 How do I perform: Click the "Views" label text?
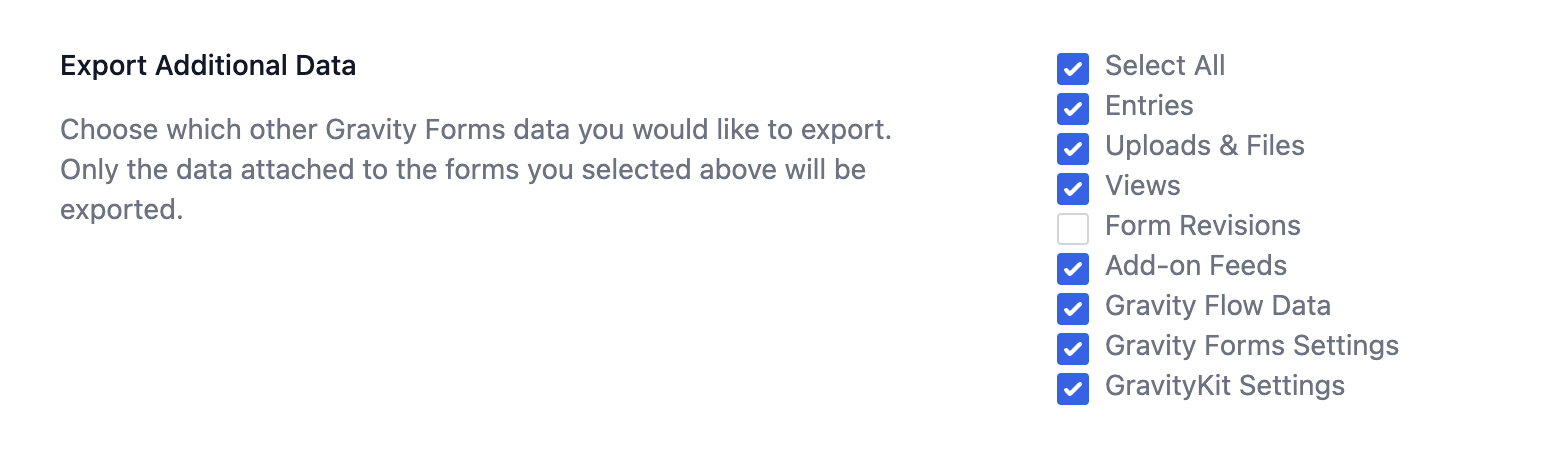1142,186
